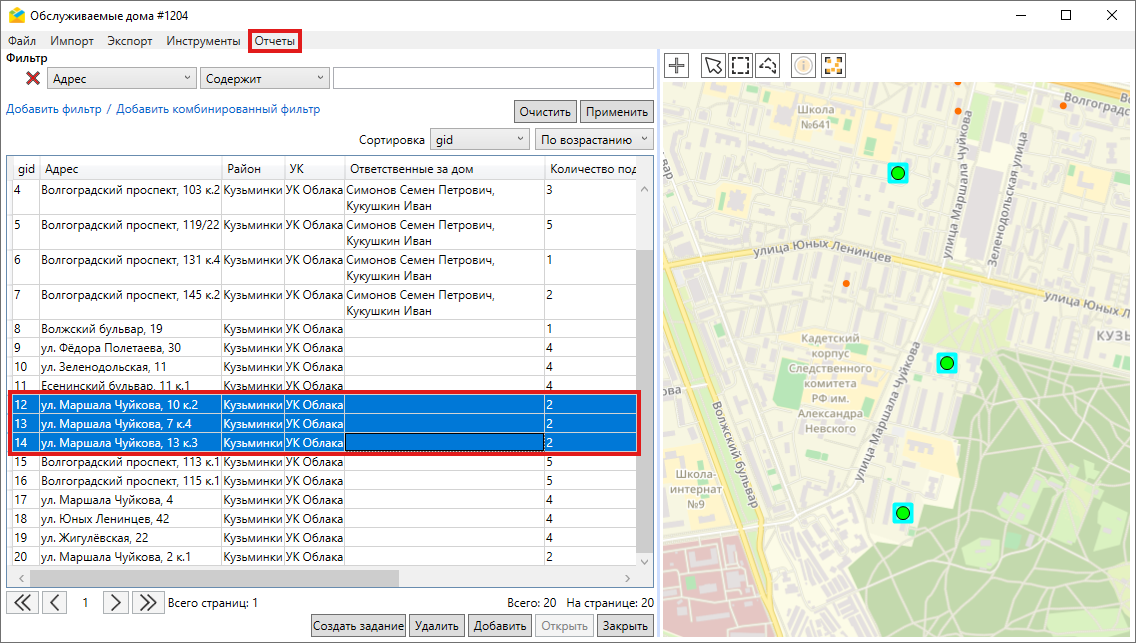Viewport: 1136px width, 643px height.
Task: Click the filter value text field
Action: tap(492, 78)
